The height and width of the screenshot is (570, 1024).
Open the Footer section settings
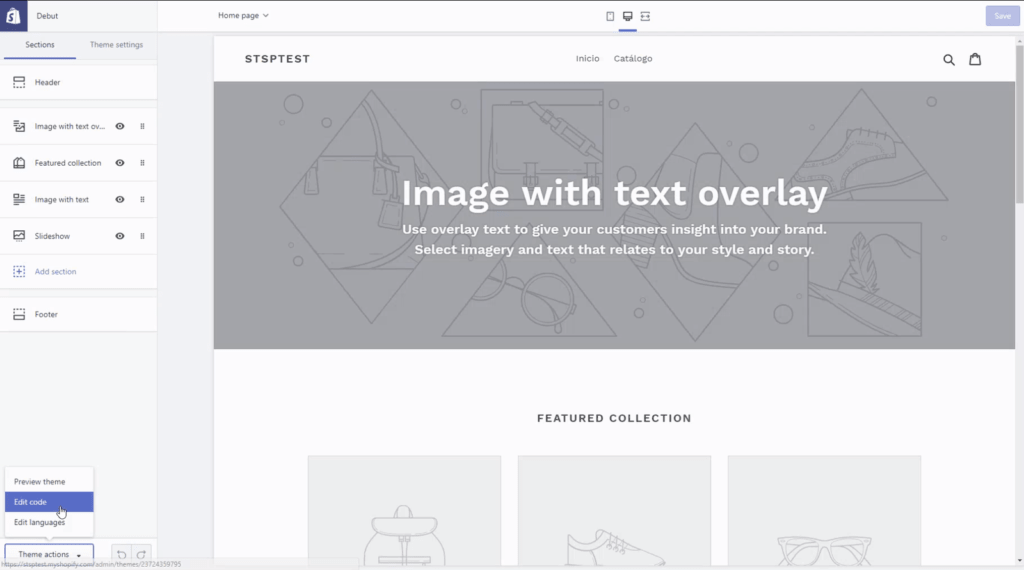[78, 314]
